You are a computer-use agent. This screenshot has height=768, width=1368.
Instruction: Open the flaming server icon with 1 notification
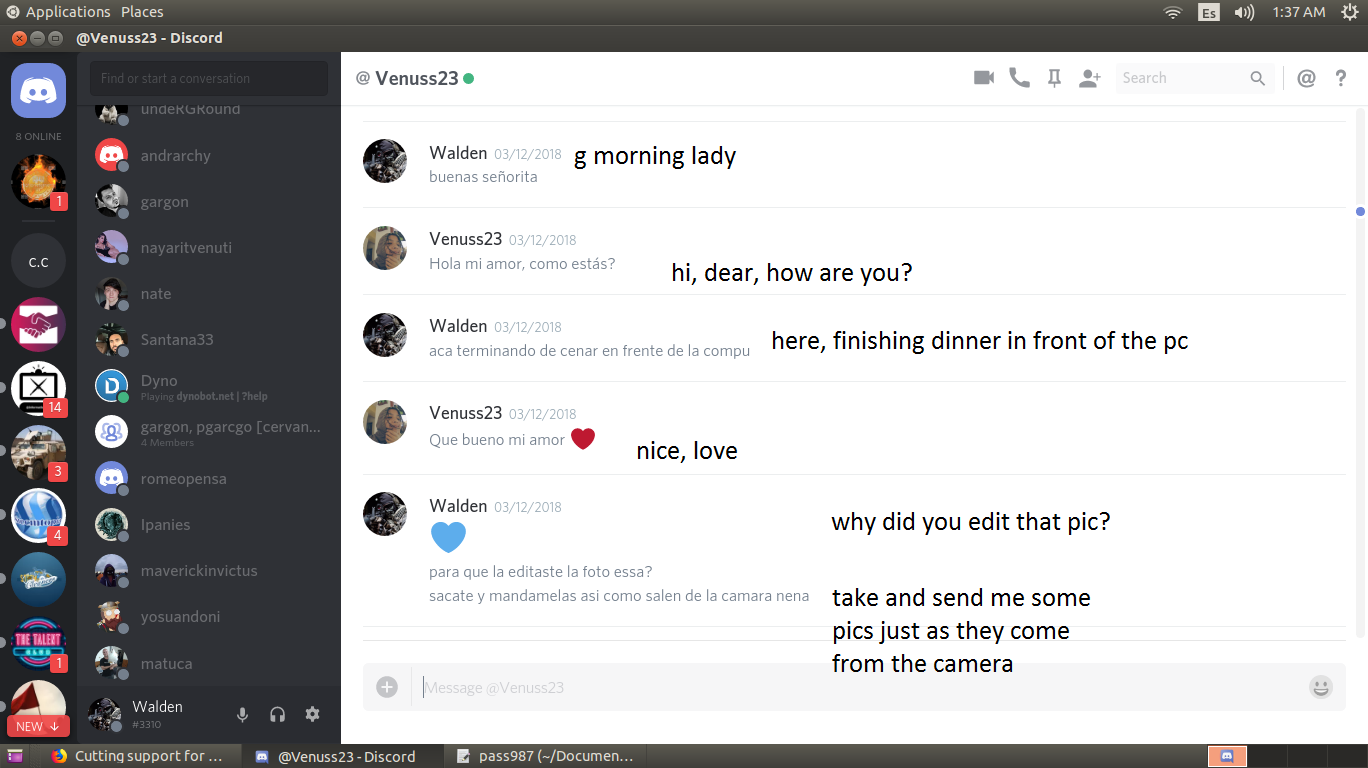coord(38,181)
